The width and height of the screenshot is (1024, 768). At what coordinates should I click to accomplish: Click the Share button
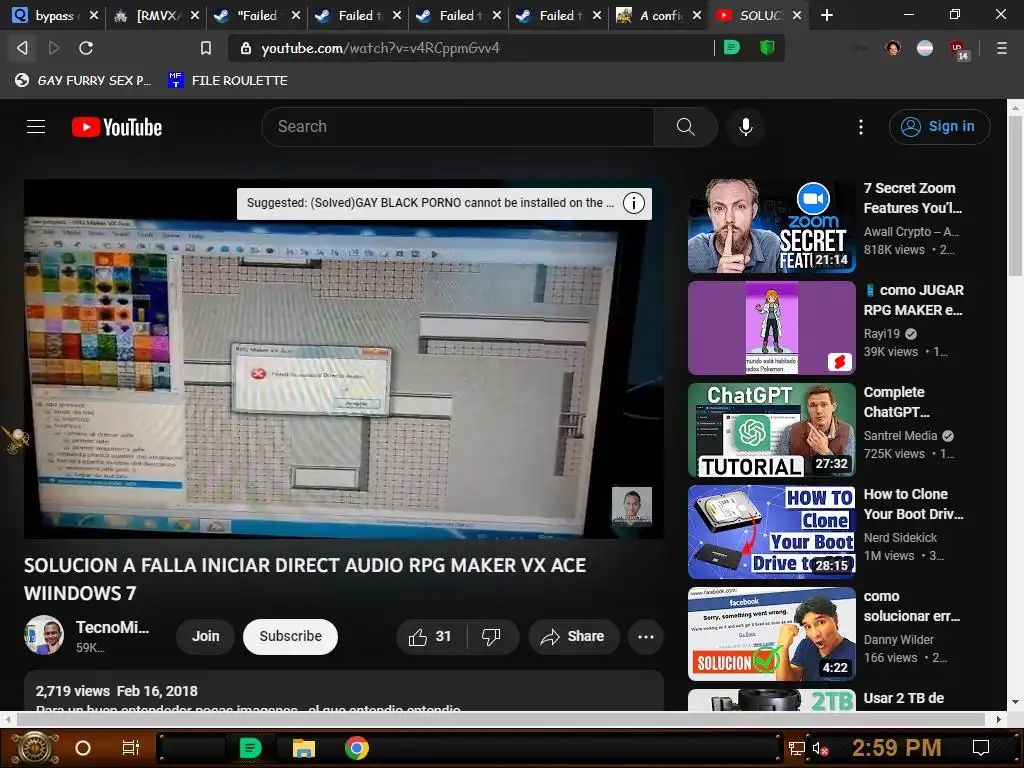(573, 636)
